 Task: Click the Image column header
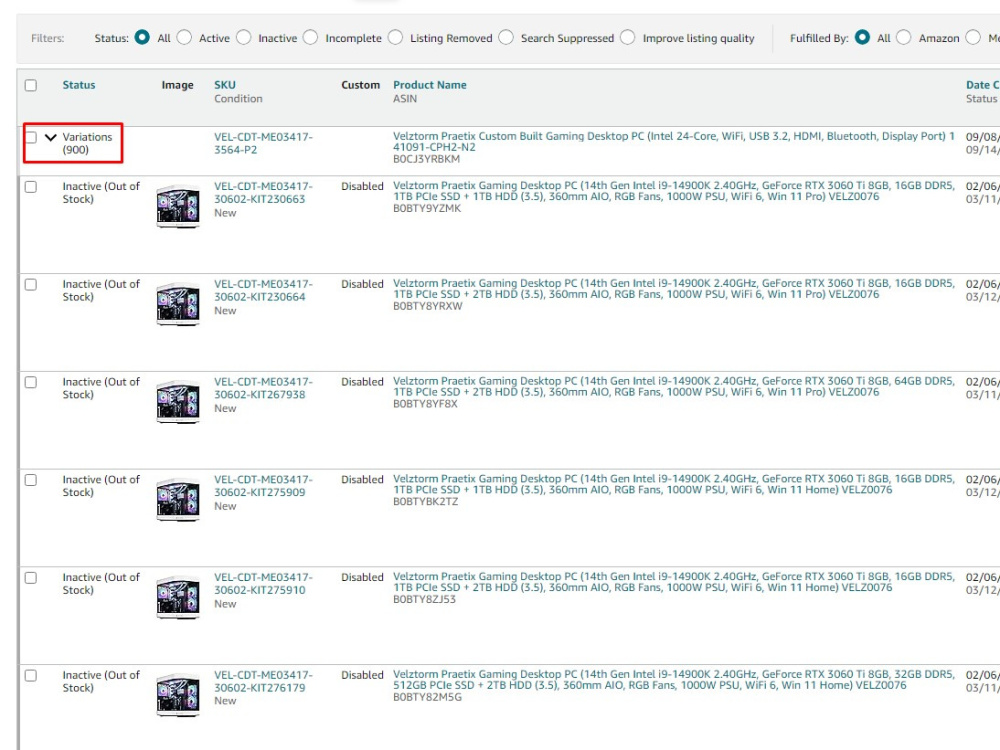point(177,85)
